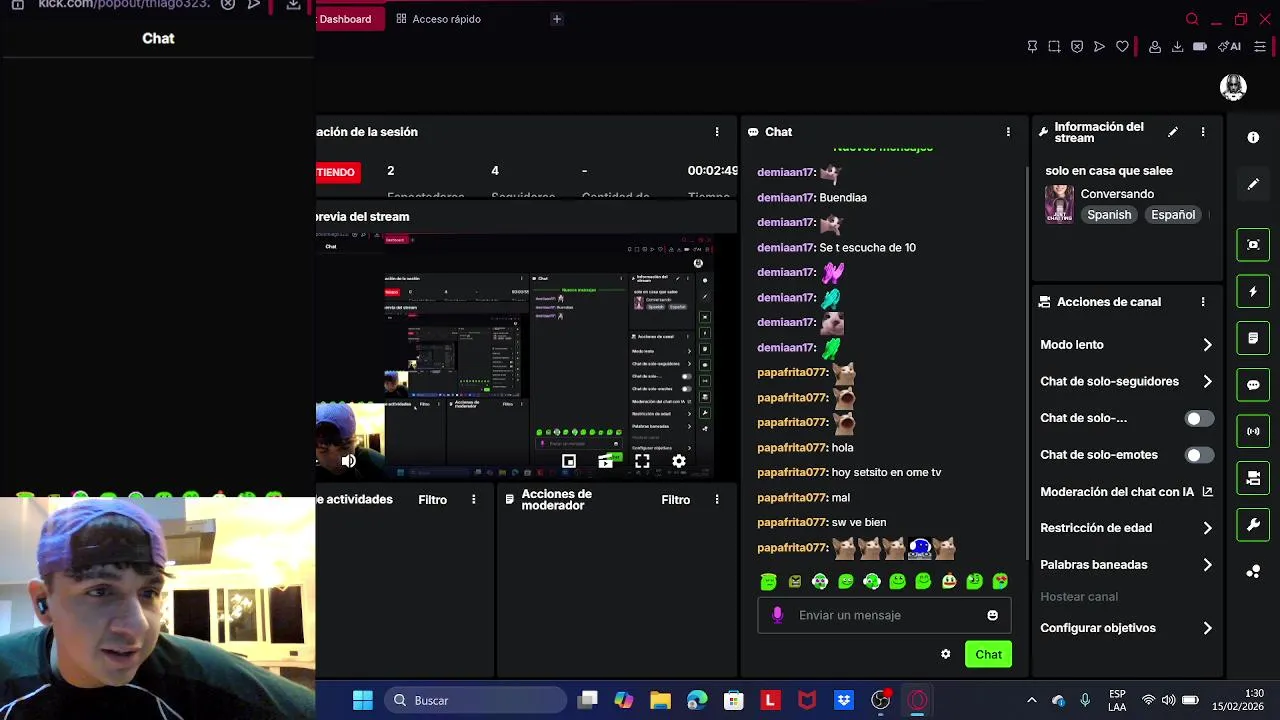Viewport: 1280px width, 720px height.
Task: Open the three-dot menu of Información del stream
Action: pos(1203,132)
